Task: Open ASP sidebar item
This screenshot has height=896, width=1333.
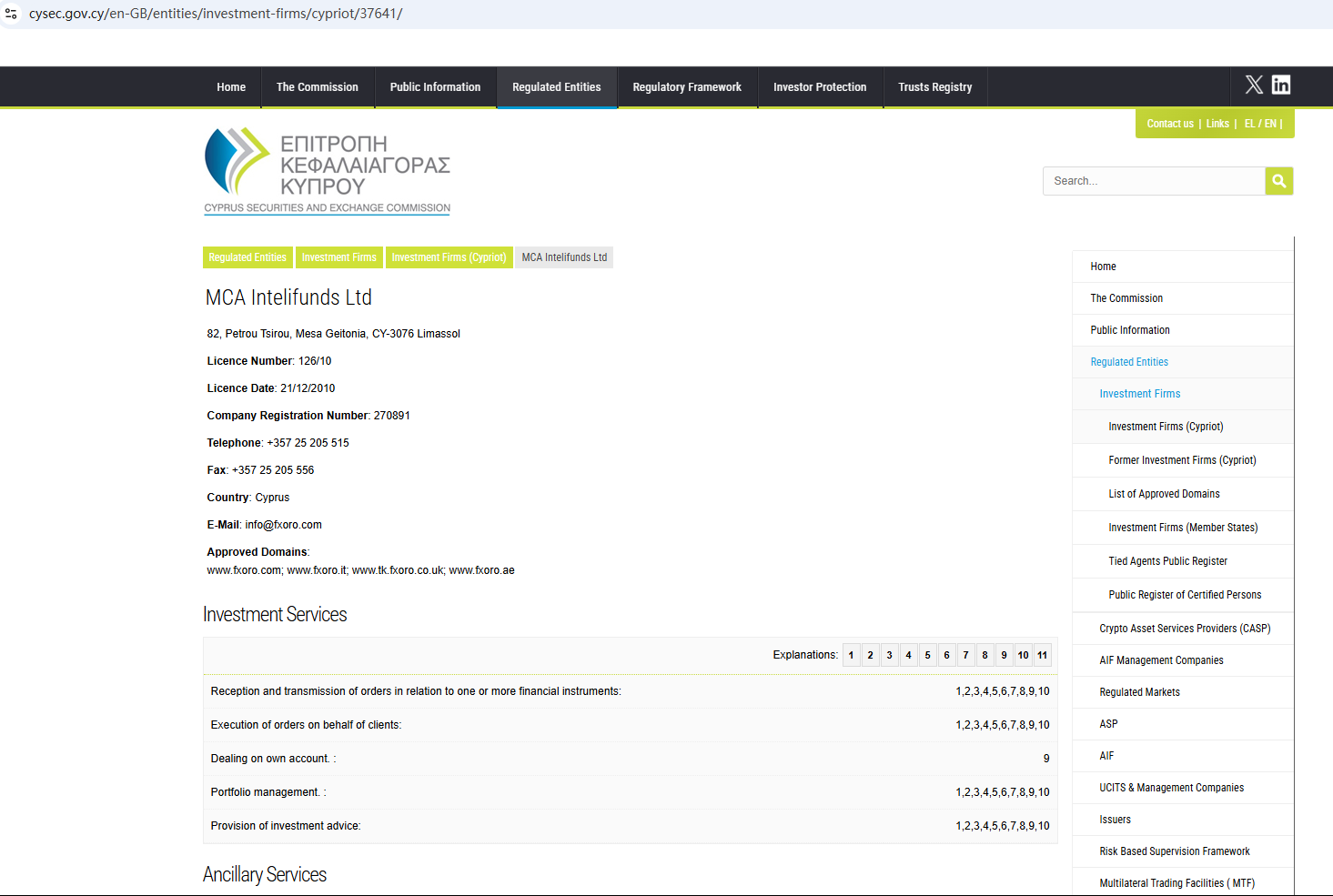Action: 1183,724
